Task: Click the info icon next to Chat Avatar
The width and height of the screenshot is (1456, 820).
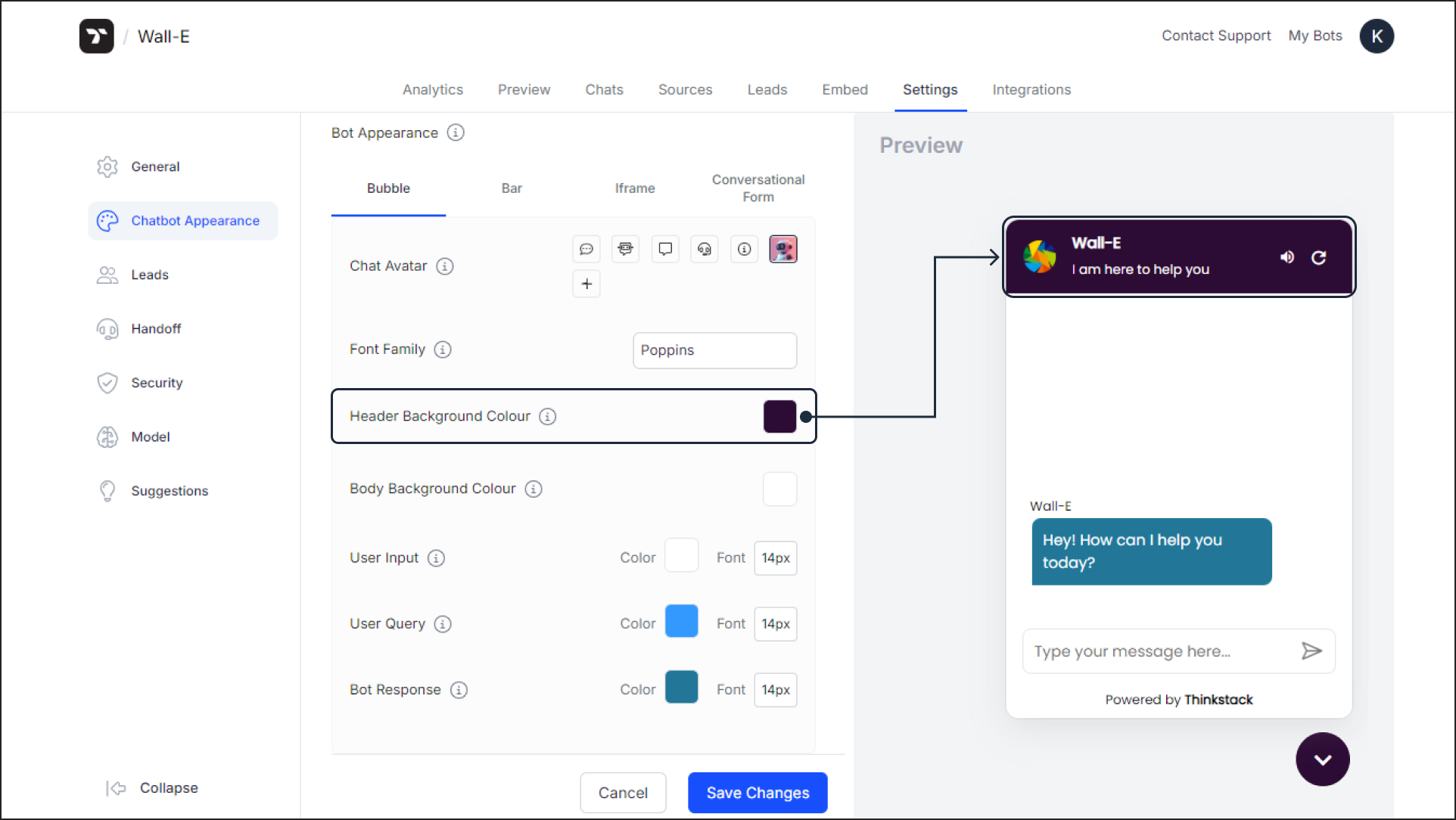Action: [x=448, y=266]
